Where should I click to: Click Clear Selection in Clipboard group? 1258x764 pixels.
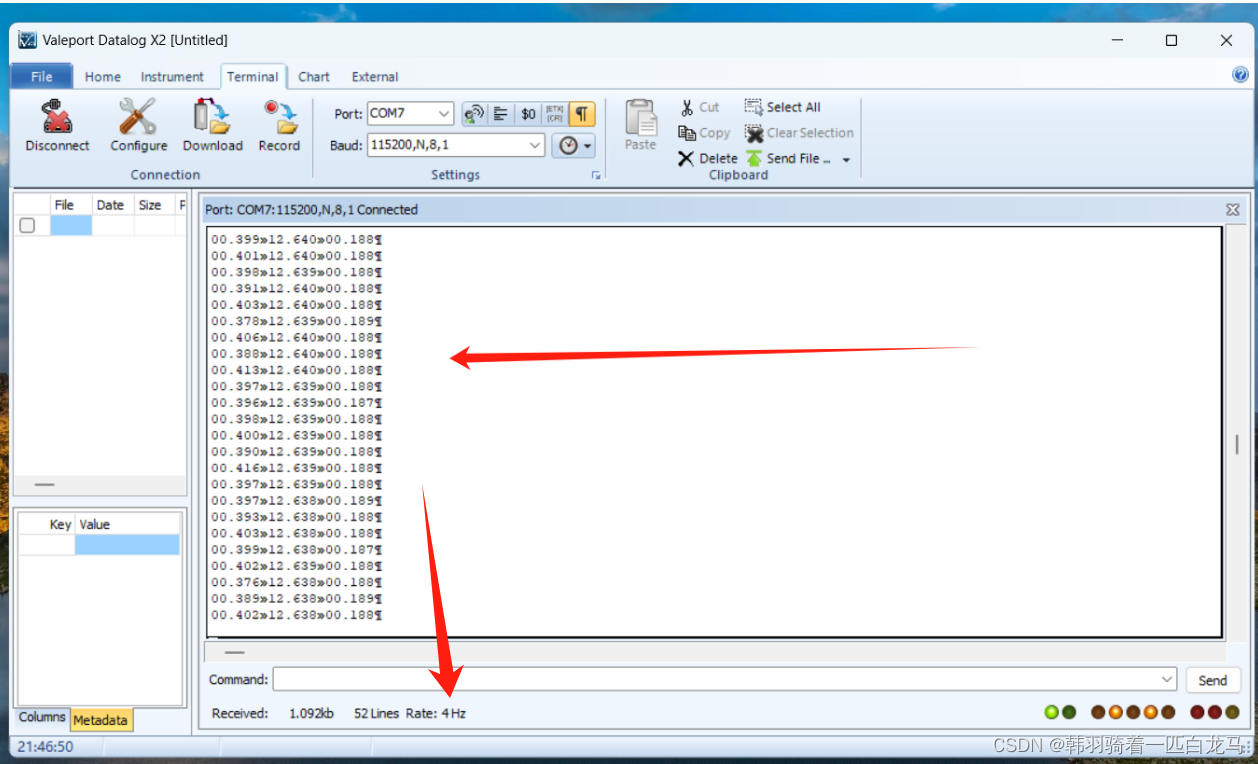click(799, 133)
